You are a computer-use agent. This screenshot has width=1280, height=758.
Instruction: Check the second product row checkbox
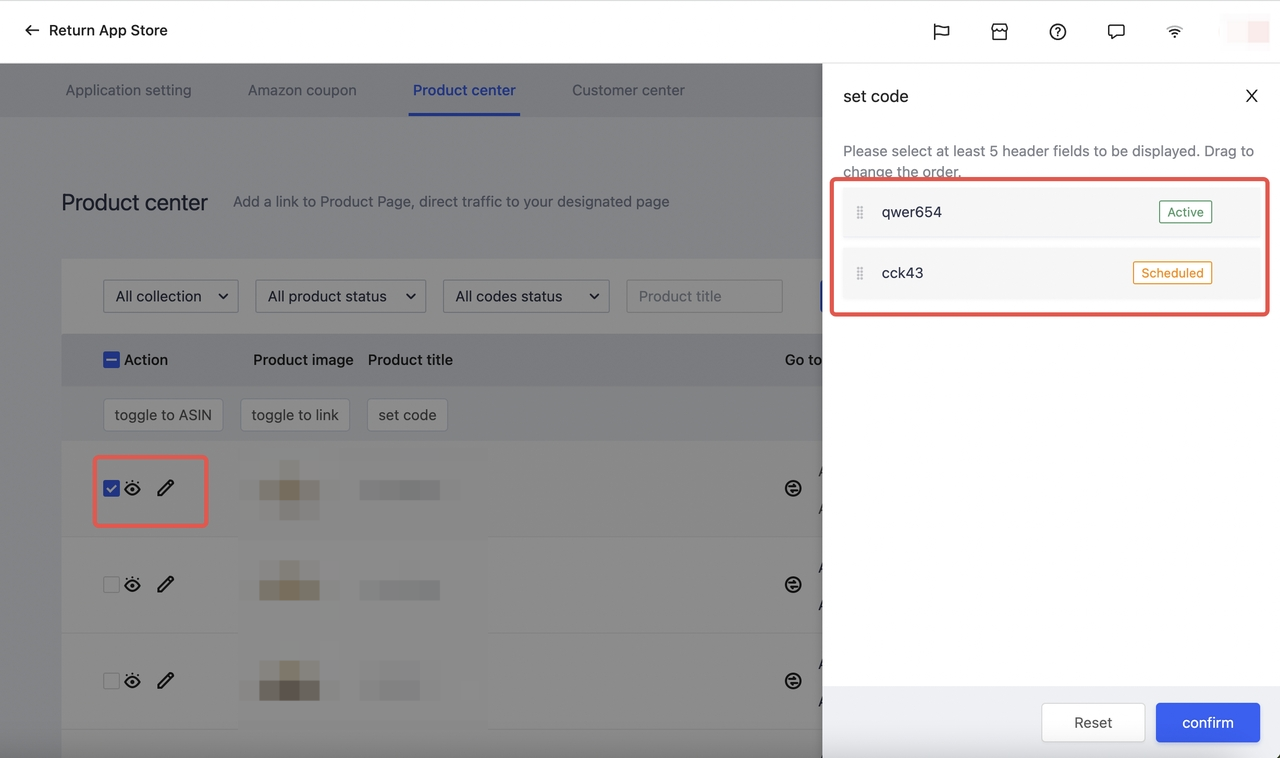(111, 584)
